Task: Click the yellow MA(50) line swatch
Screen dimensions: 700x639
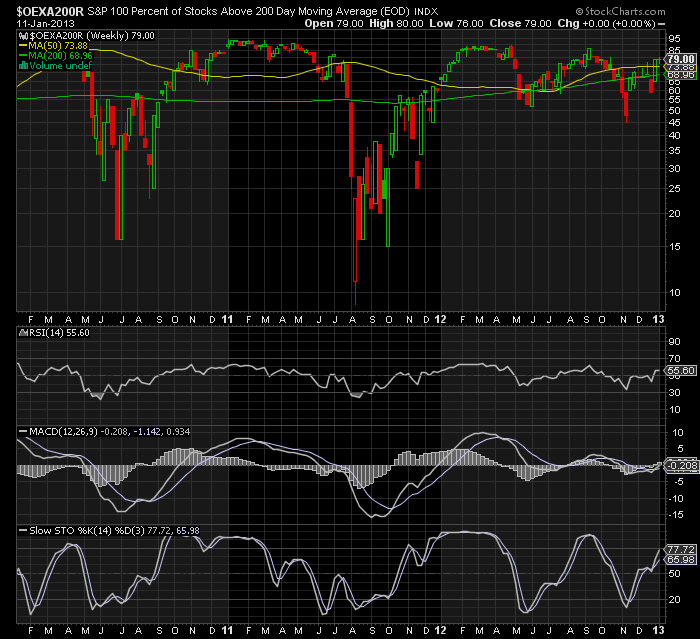Action: (x=23, y=46)
